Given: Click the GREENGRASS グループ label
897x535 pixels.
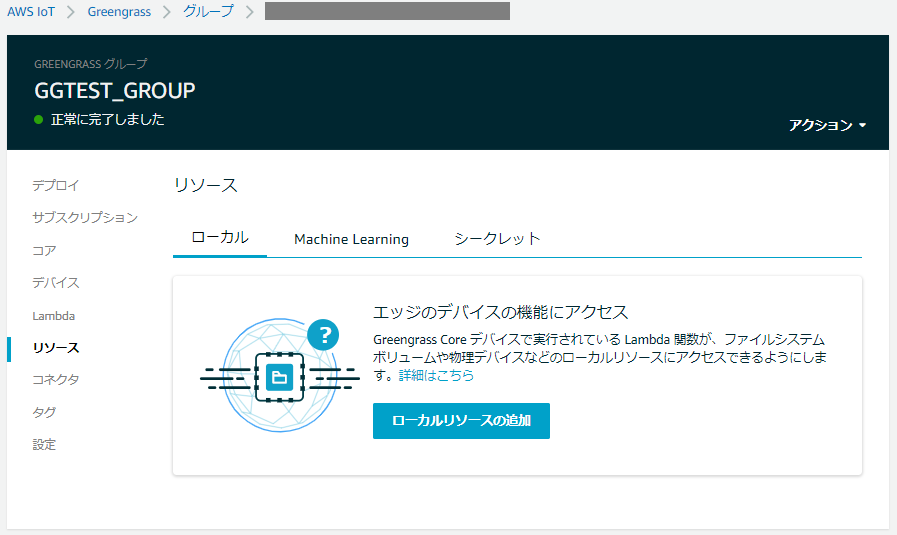Looking at the screenshot, I should [x=90, y=64].
